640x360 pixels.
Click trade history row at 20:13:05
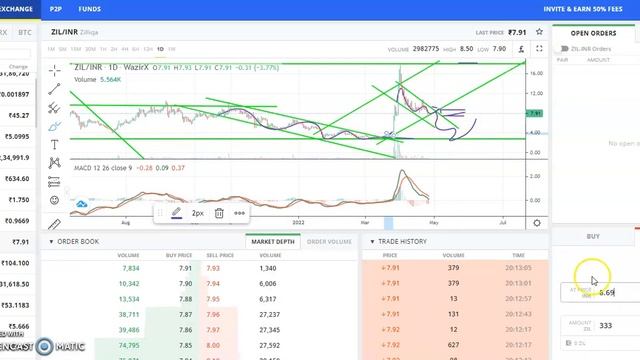[455, 268]
